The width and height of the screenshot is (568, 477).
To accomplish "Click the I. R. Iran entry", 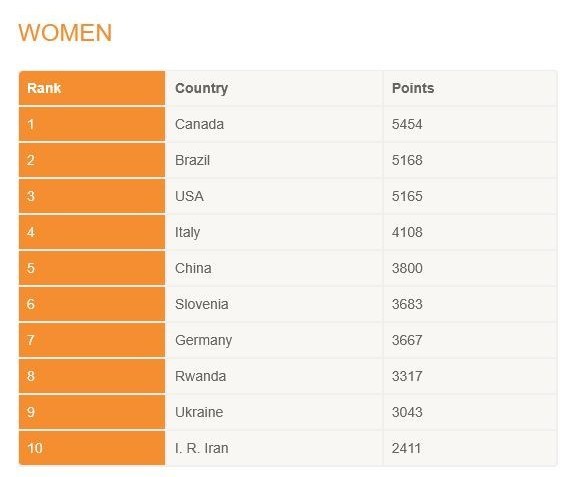I will [201, 448].
